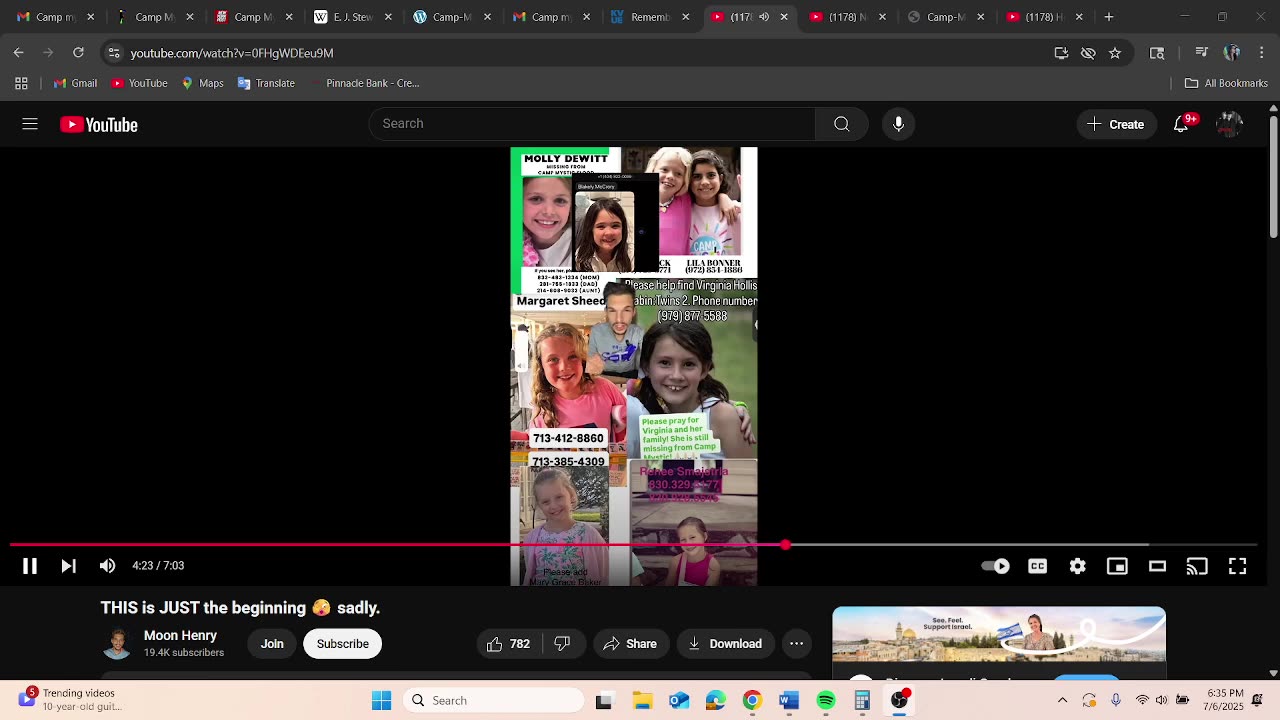
Task: Mute the video volume
Action: [x=107, y=566]
